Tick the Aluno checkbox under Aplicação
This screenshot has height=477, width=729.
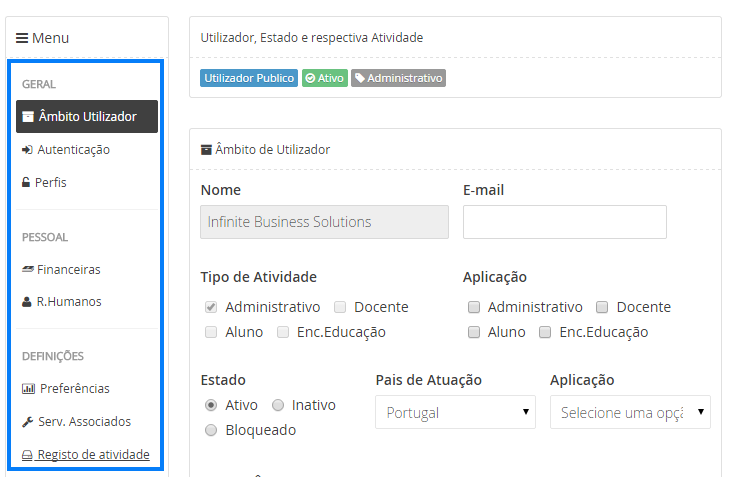click(474, 332)
